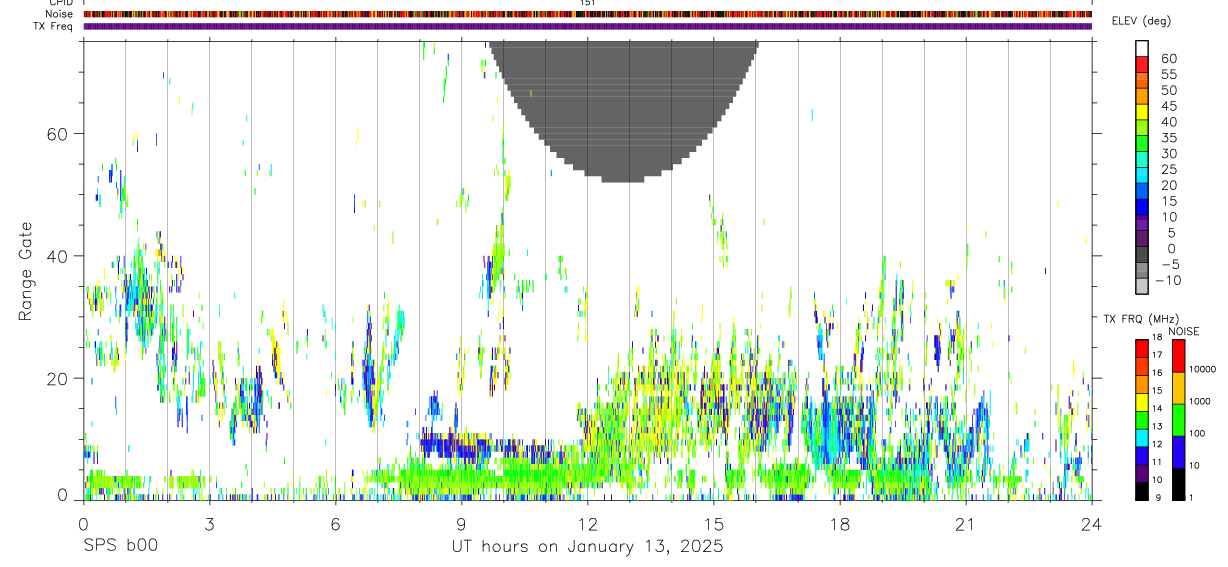Click the 18 tick label on time axis
1228x567 pixels.
(x=840, y=525)
